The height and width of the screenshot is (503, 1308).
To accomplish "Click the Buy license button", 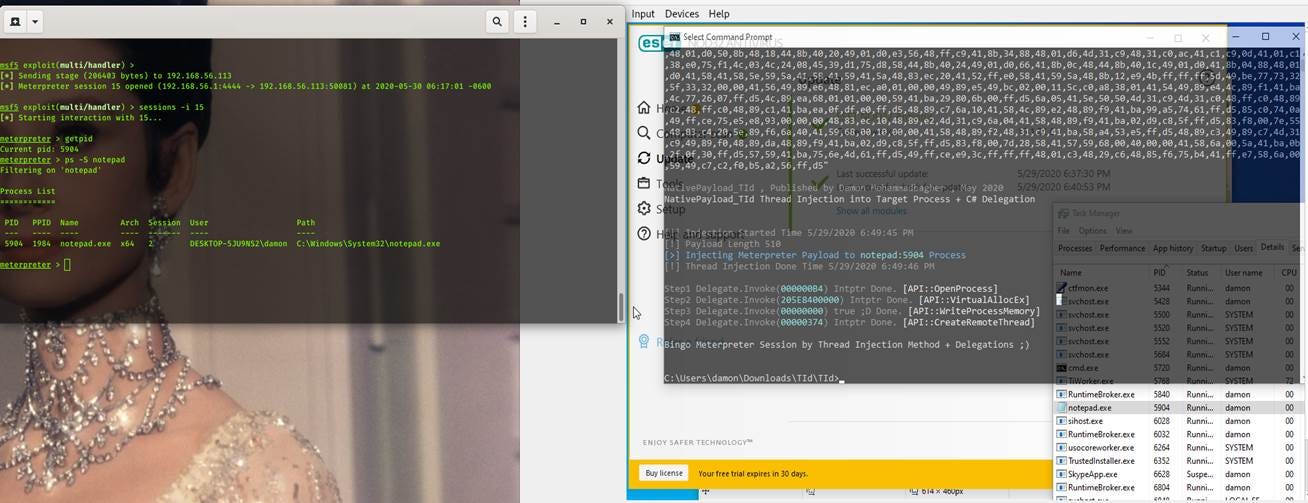I will pyautogui.click(x=664, y=473).
